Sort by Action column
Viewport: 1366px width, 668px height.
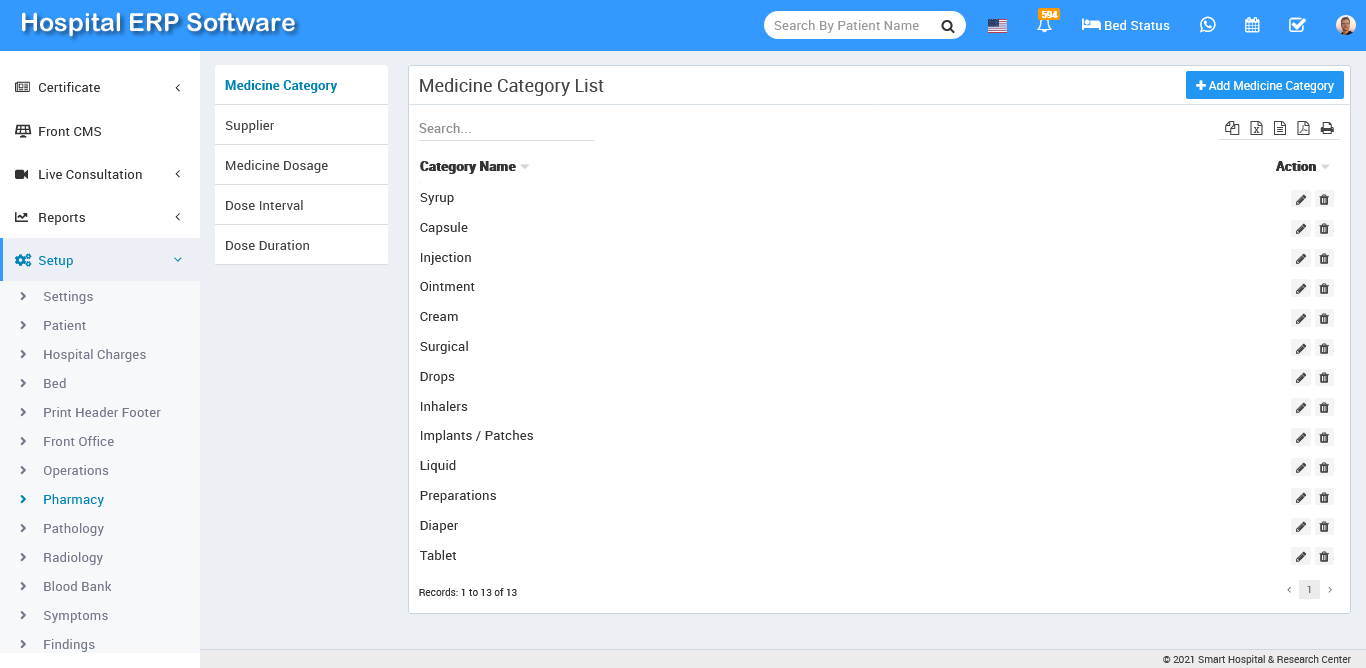tap(1303, 167)
